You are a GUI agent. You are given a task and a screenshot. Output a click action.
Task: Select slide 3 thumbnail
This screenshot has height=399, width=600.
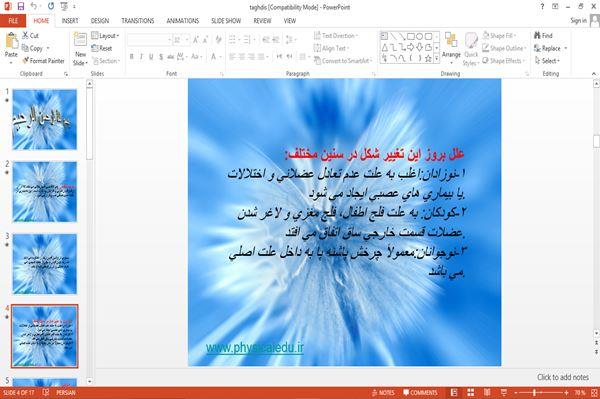pos(44,264)
